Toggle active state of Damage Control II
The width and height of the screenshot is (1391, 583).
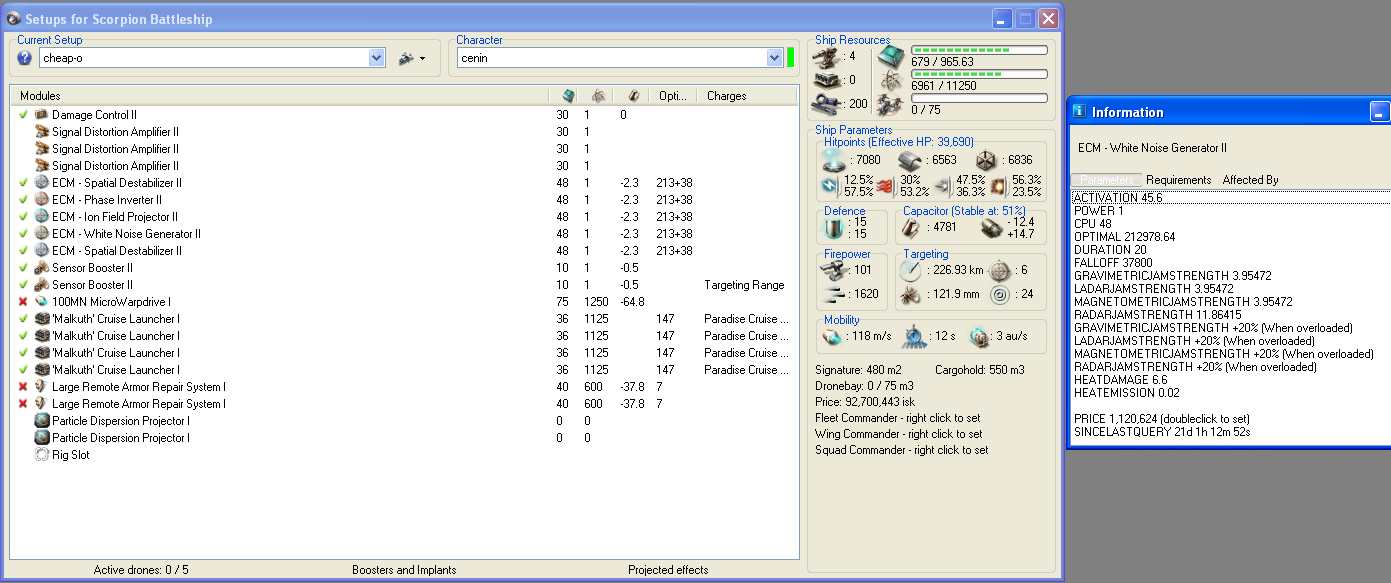coord(23,115)
